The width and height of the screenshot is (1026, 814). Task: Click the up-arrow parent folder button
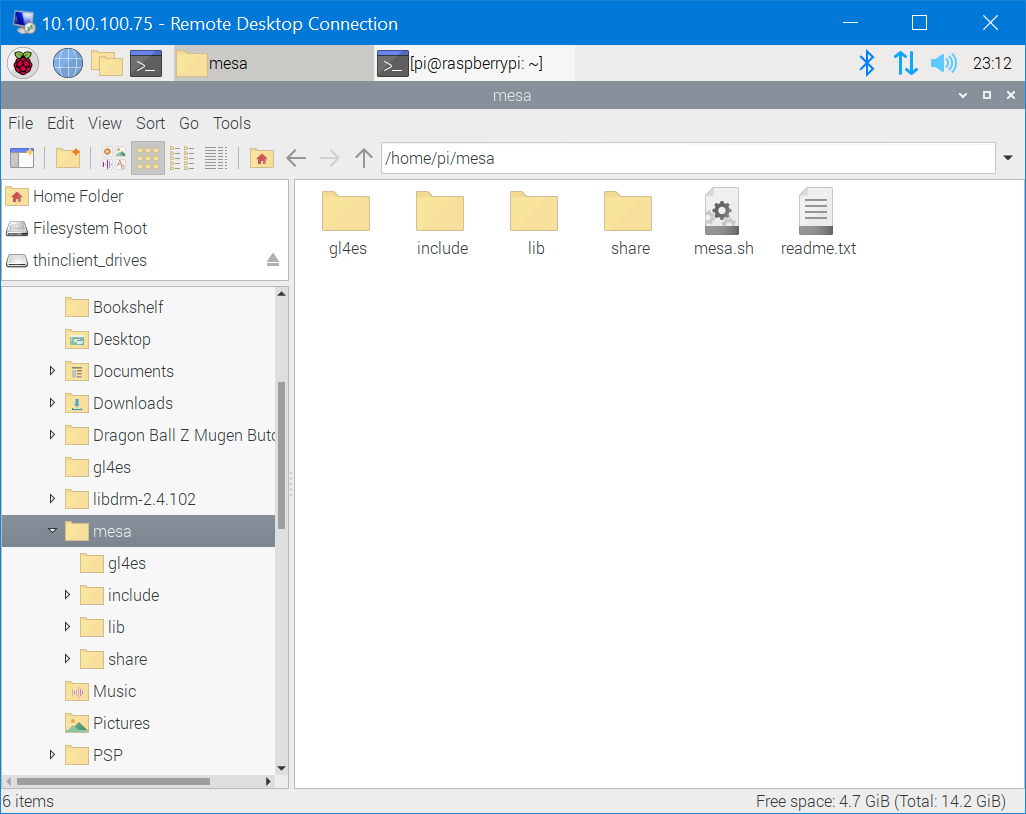pyautogui.click(x=364, y=158)
